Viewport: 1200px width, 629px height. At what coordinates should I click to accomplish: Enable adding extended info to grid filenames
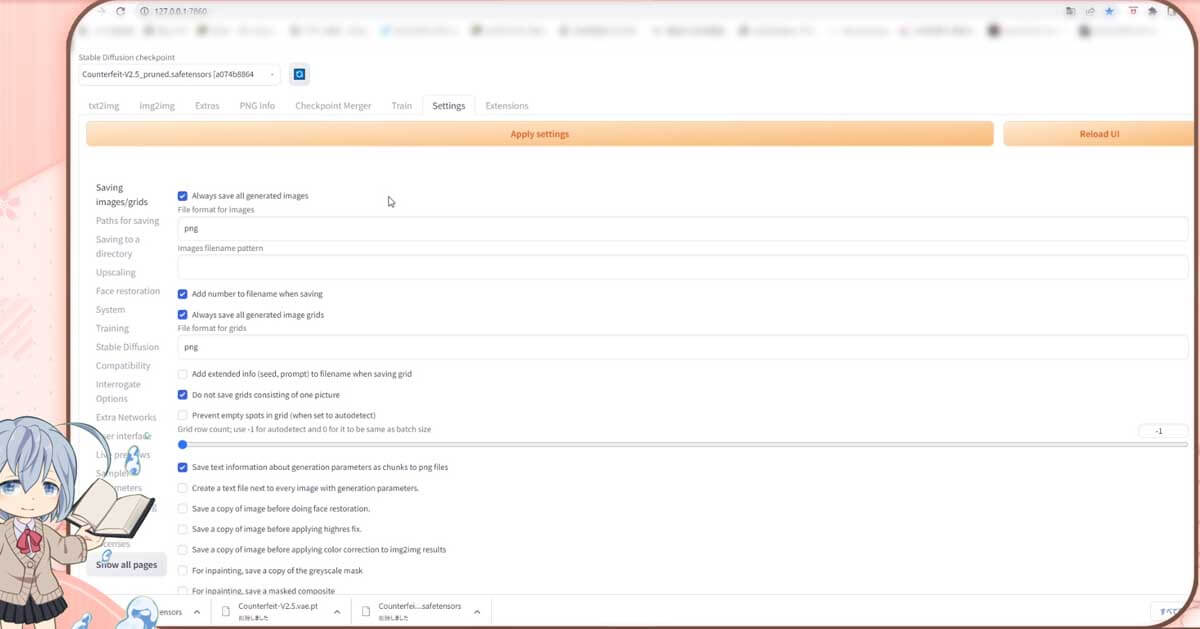click(182, 373)
